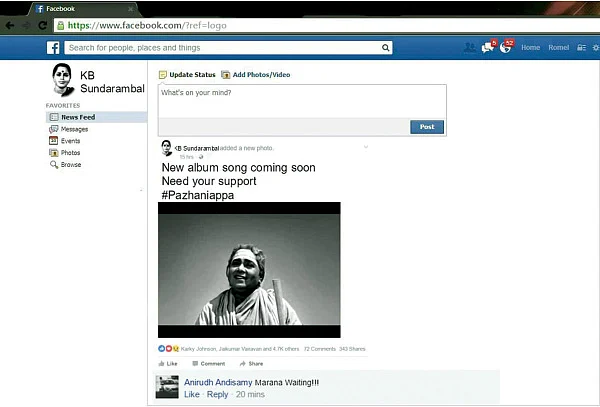This screenshot has height=407, width=600.
Task: Click Share under the post
Action: (x=251, y=363)
